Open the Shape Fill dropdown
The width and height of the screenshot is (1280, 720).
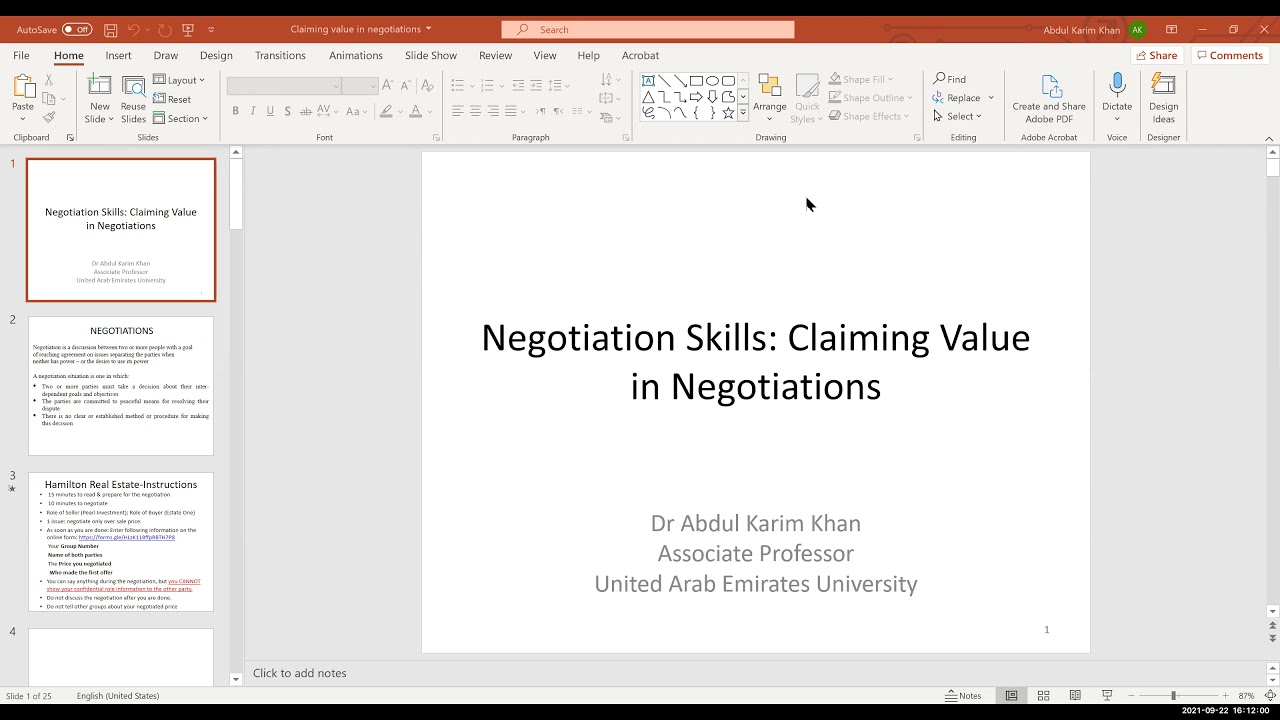[861, 79]
